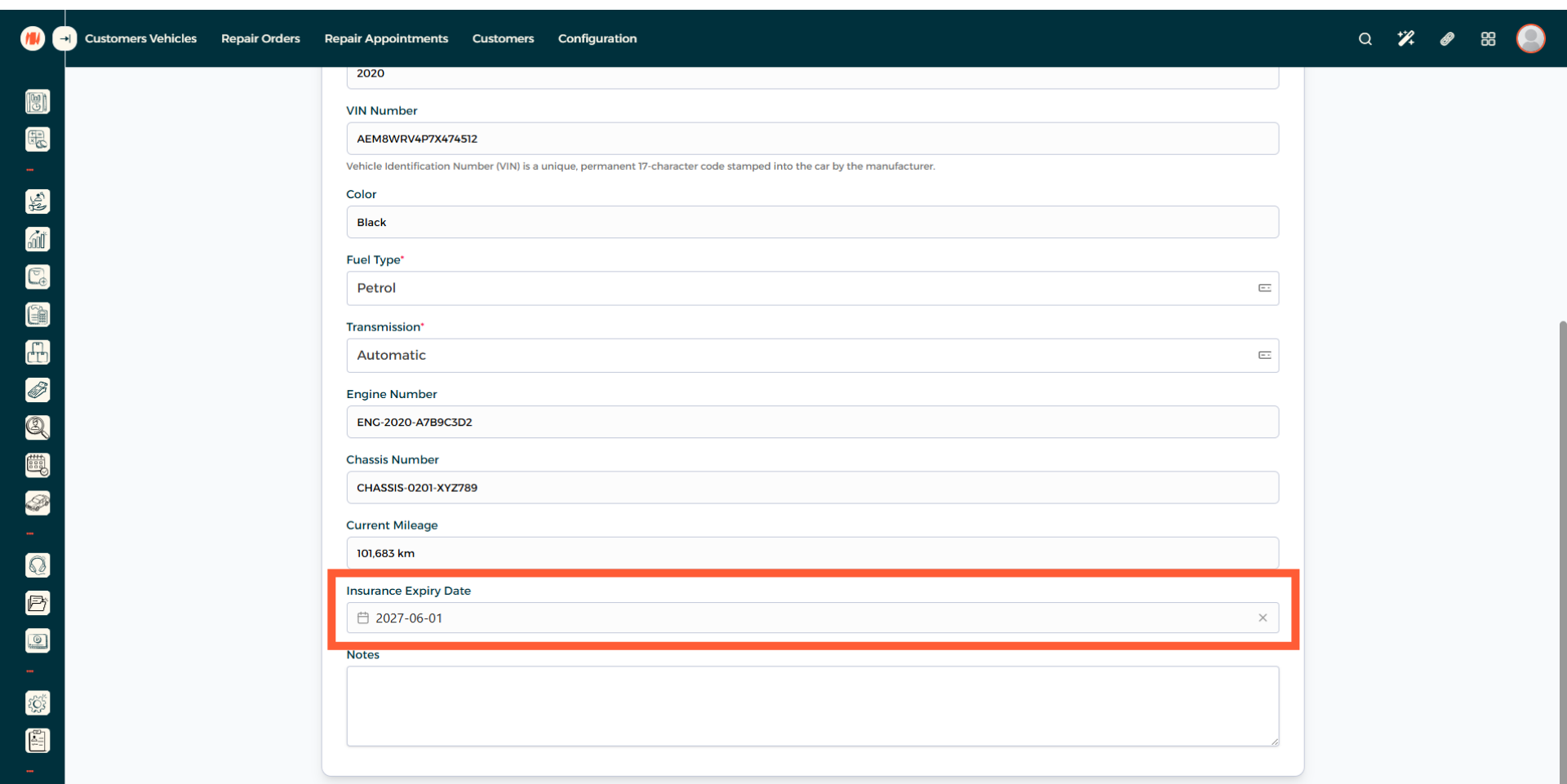Image resolution: width=1567 pixels, height=784 pixels.
Task: Click into the Notes text area
Action: [812, 706]
